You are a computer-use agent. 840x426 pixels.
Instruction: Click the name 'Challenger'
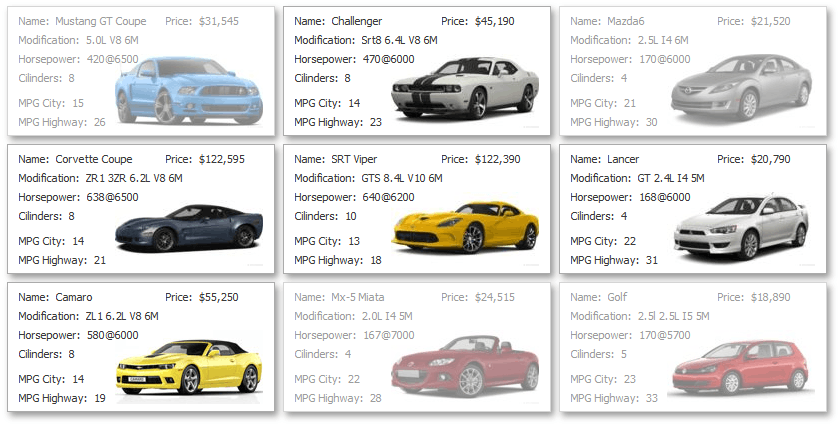point(357,21)
